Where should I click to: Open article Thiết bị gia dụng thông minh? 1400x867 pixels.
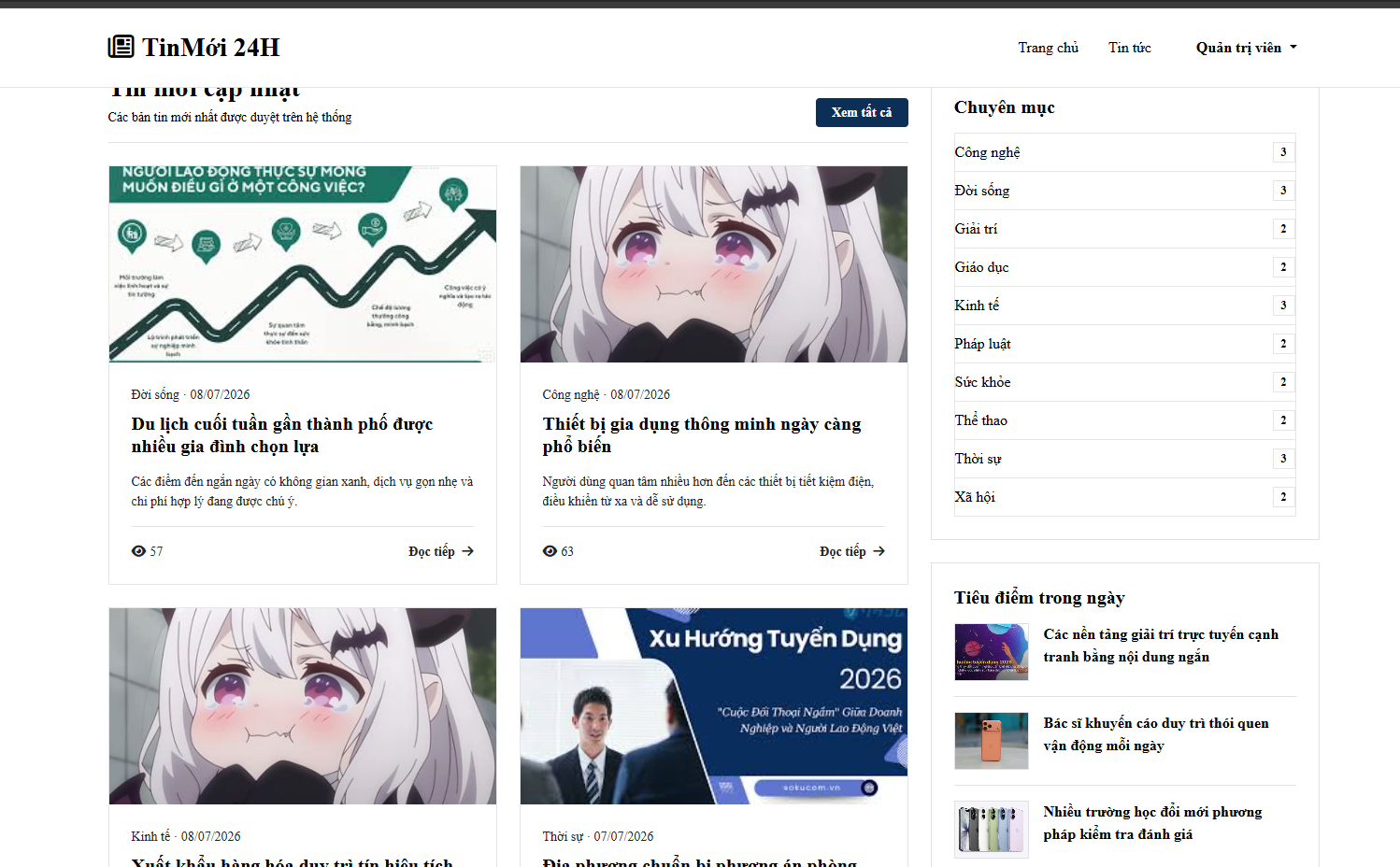(x=702, y=435)
